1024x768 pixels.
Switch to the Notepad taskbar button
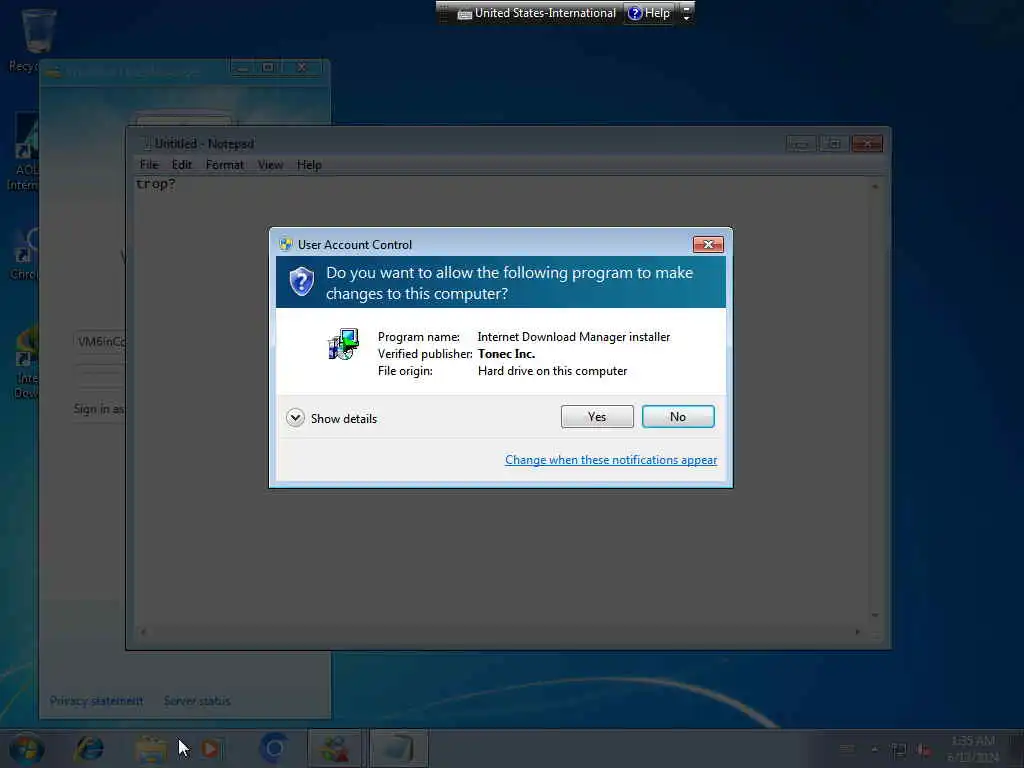click(399, 748)
